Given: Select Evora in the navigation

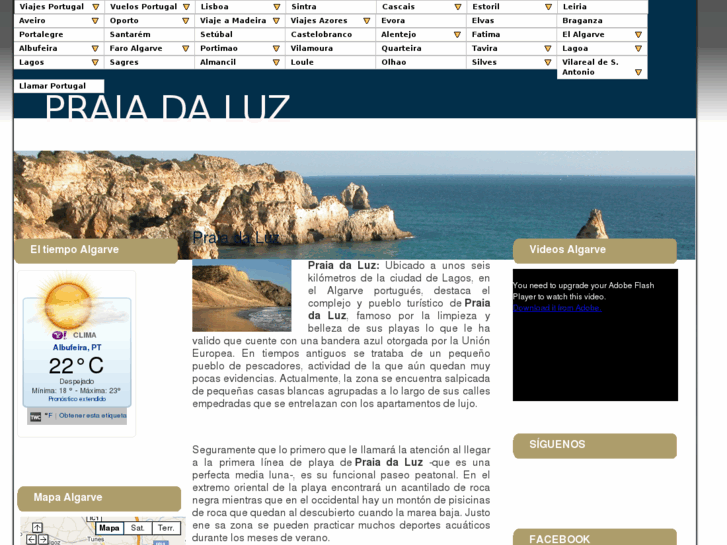Looking at the screenshot, I should click(421, 20).
